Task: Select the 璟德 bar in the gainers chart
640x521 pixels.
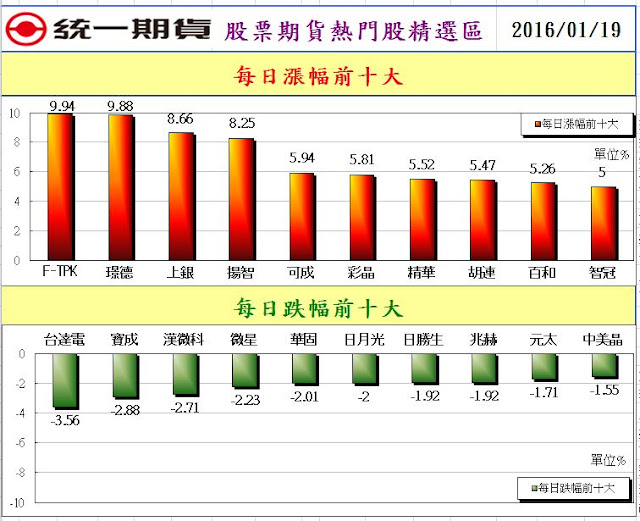Action: [121, 188]
